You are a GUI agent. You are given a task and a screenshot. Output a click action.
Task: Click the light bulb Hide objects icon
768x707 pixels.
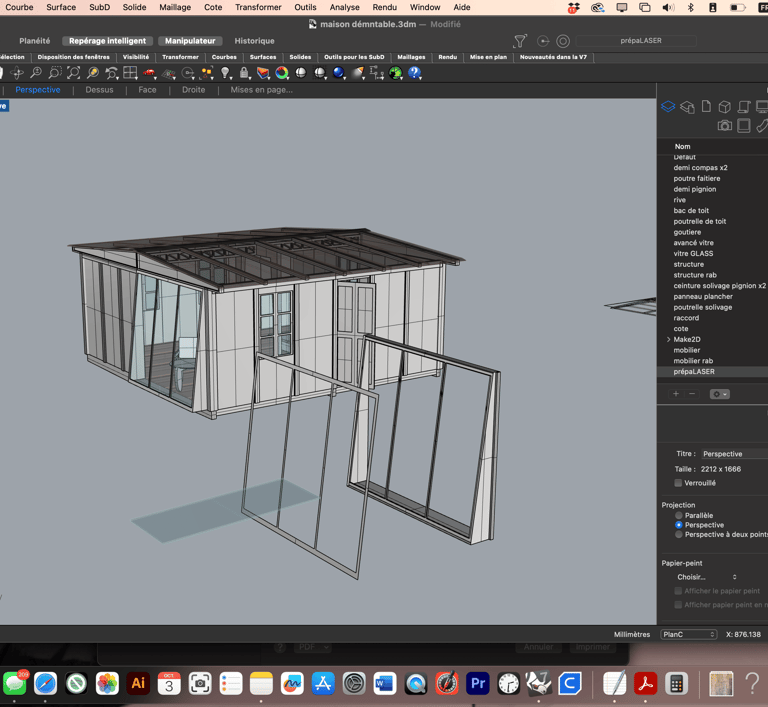(225, 73)
